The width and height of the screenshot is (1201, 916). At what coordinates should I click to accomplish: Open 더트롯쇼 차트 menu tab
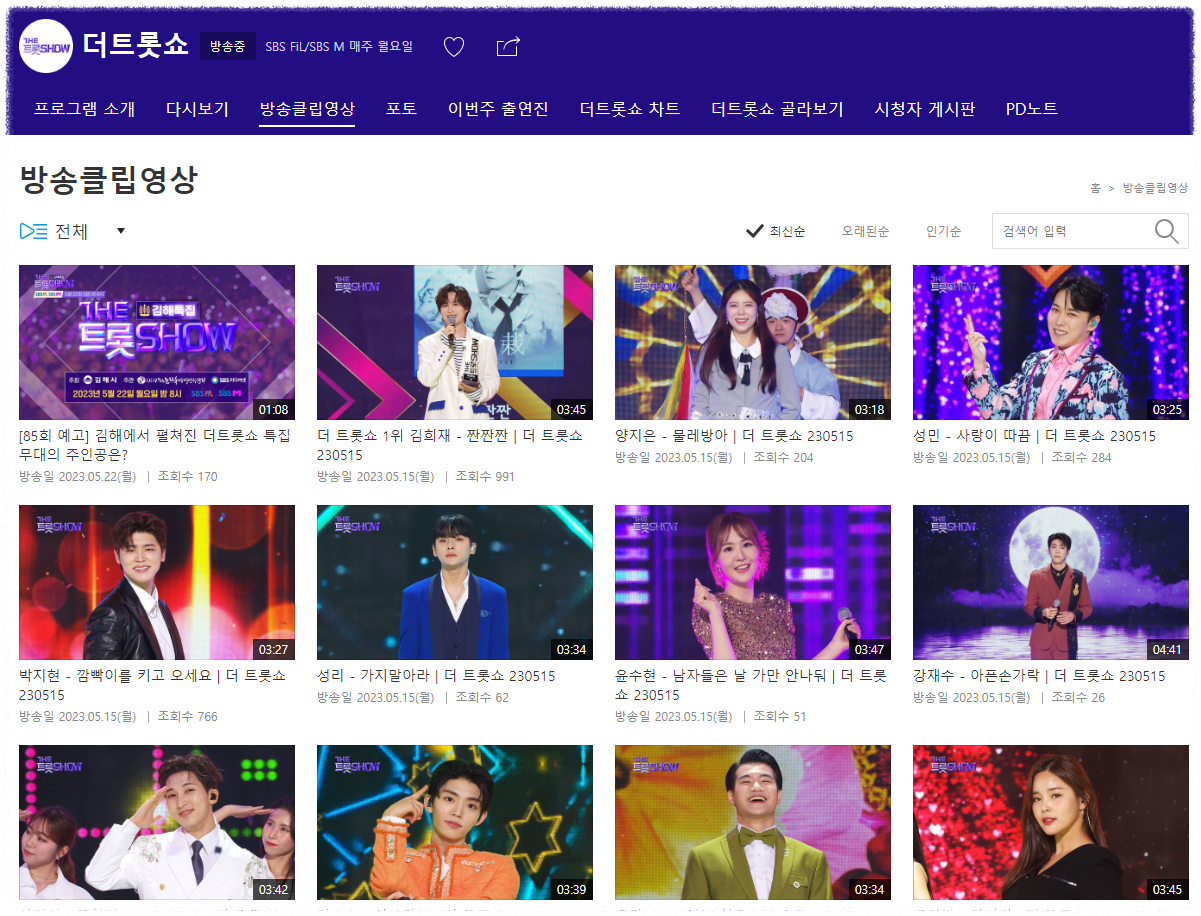click(630, 109)
